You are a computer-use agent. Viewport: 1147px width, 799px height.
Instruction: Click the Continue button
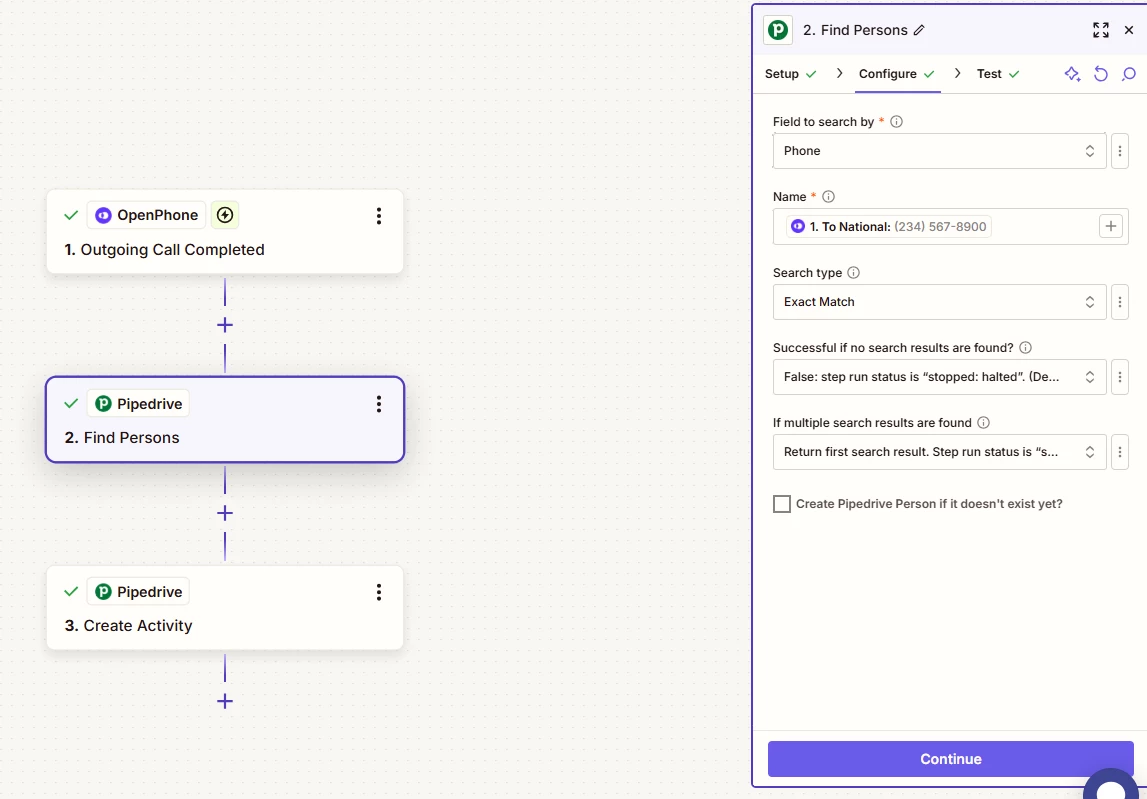(x=950, y=759)
